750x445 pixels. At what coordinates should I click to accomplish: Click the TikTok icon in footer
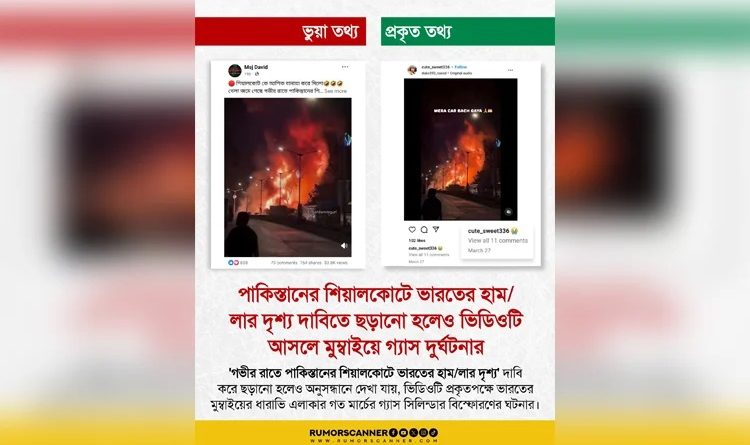tap(433, 433)
